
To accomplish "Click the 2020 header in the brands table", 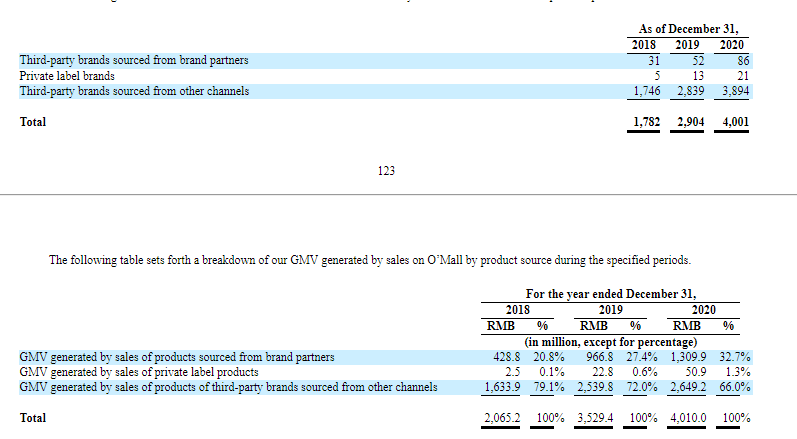I will [732, 45].
